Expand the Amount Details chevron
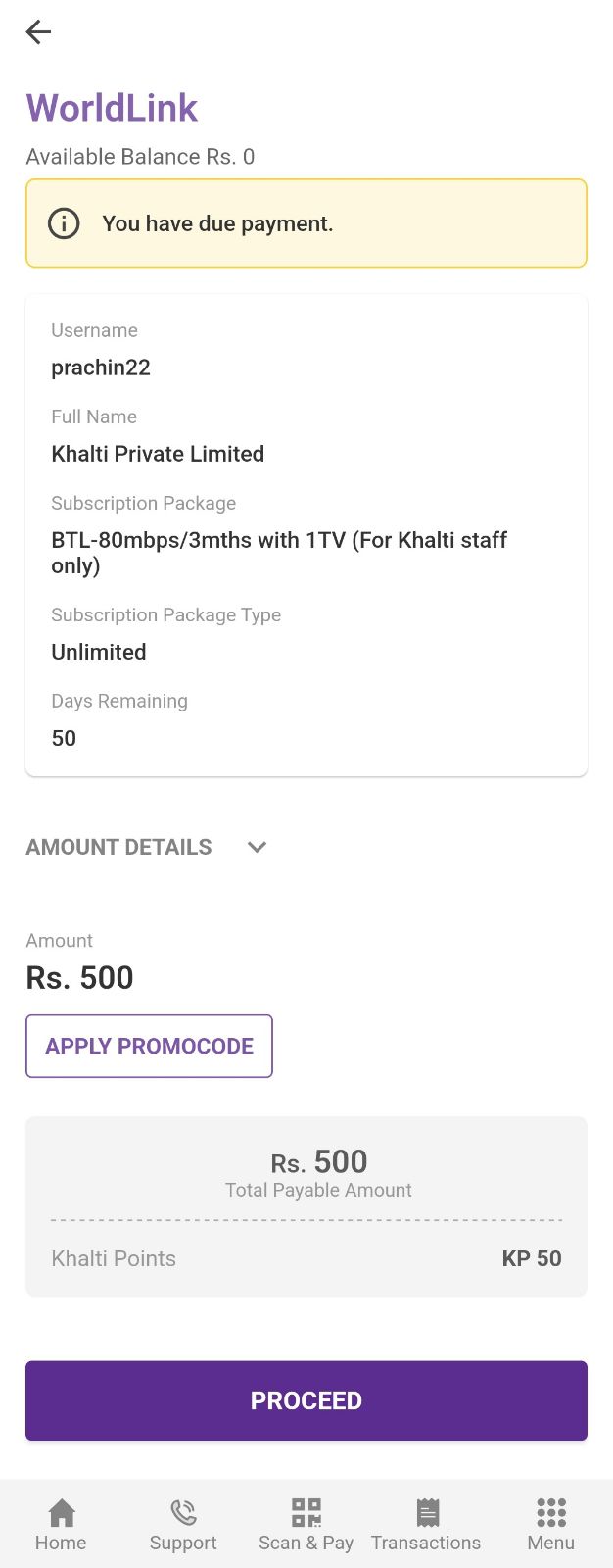Screen dimensions: 613x1568 pyautogui.click(x=257, y=847)
